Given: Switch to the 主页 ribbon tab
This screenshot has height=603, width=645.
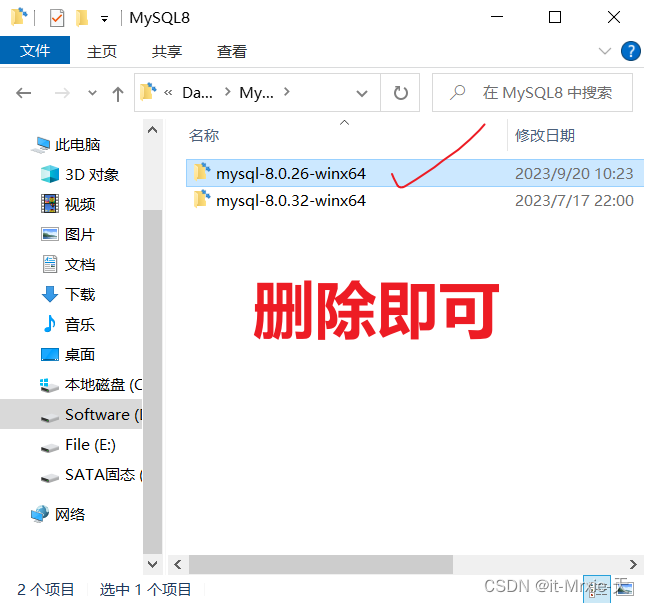Looking at the screenshot, I should [102, 51].
